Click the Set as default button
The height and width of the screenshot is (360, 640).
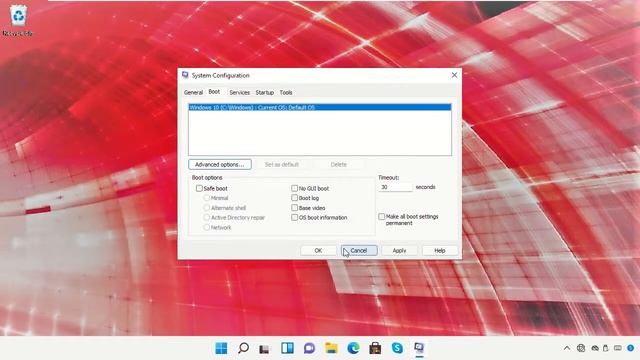pyautogui.click(x=282, y=164)
